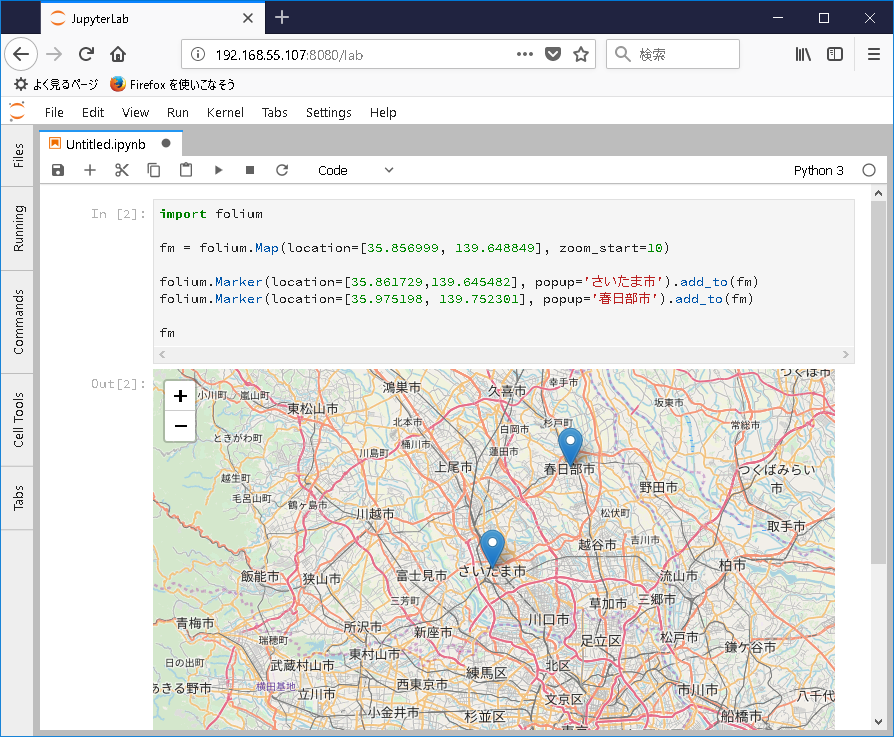This screenshot has height=737, width=894.
Task: Copy the selected cell
Action: pyautogui.click(x=153, y=170)
